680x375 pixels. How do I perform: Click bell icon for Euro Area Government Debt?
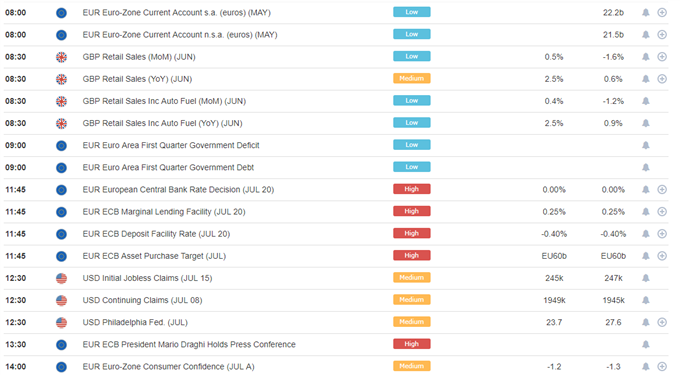(646, 167)
